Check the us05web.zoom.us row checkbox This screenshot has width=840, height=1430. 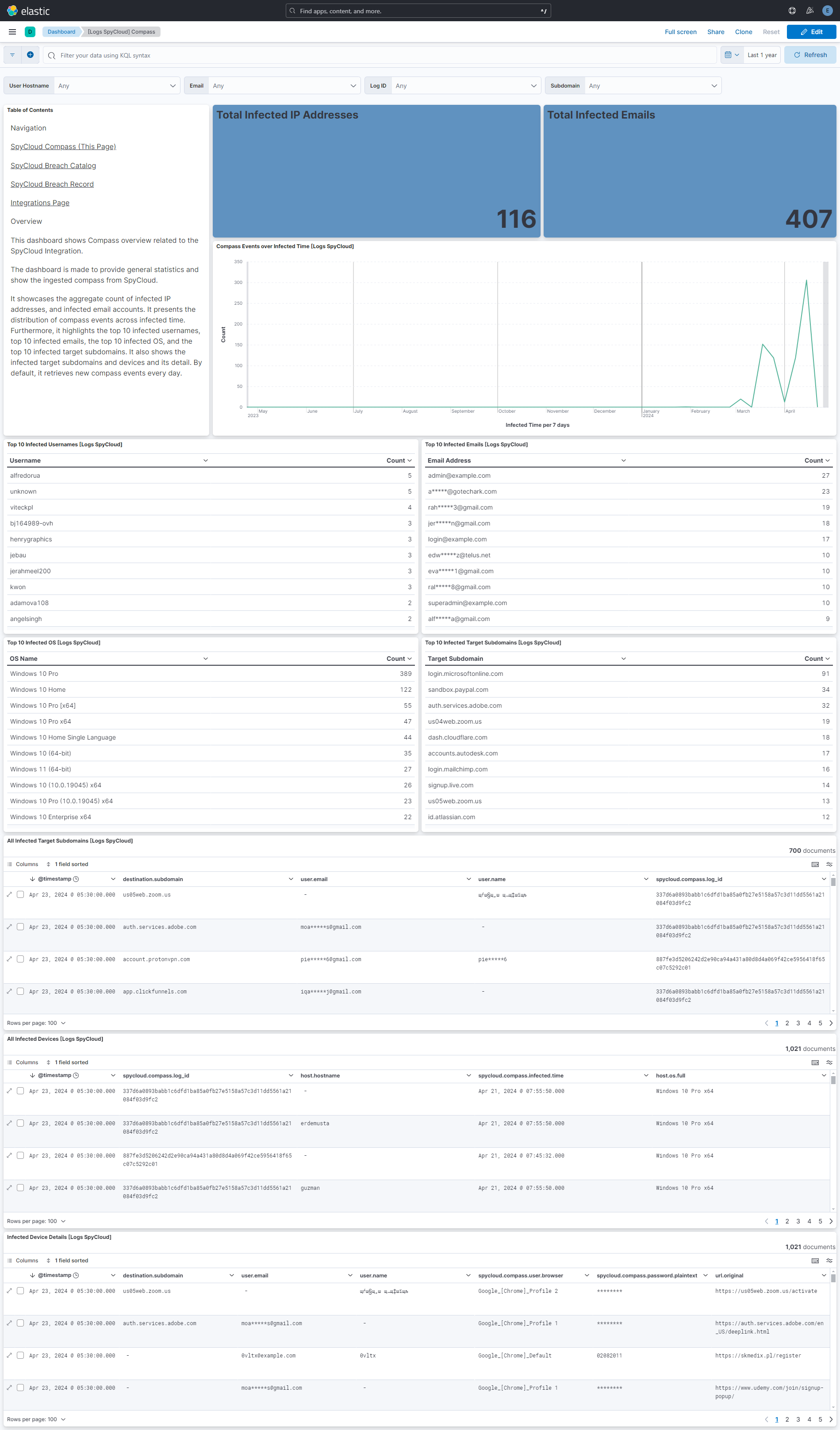coord(20,894)
